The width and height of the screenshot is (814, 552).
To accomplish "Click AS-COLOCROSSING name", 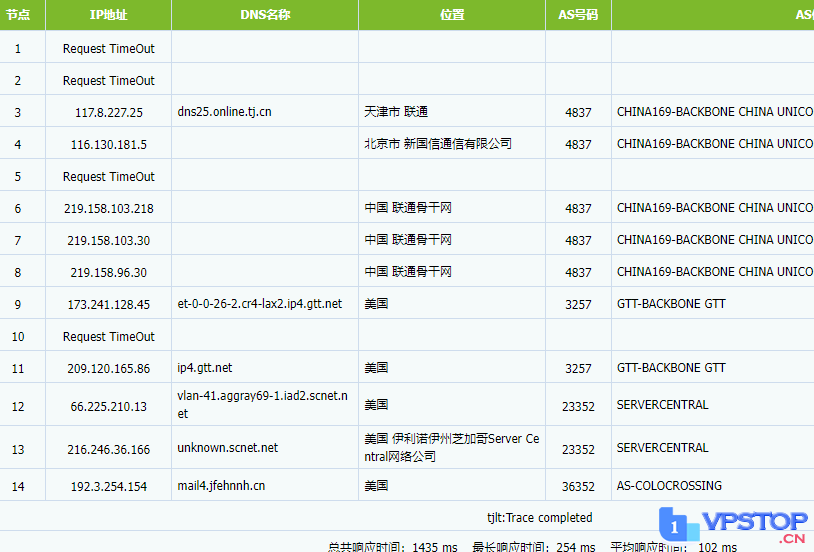I will point(669,486).
